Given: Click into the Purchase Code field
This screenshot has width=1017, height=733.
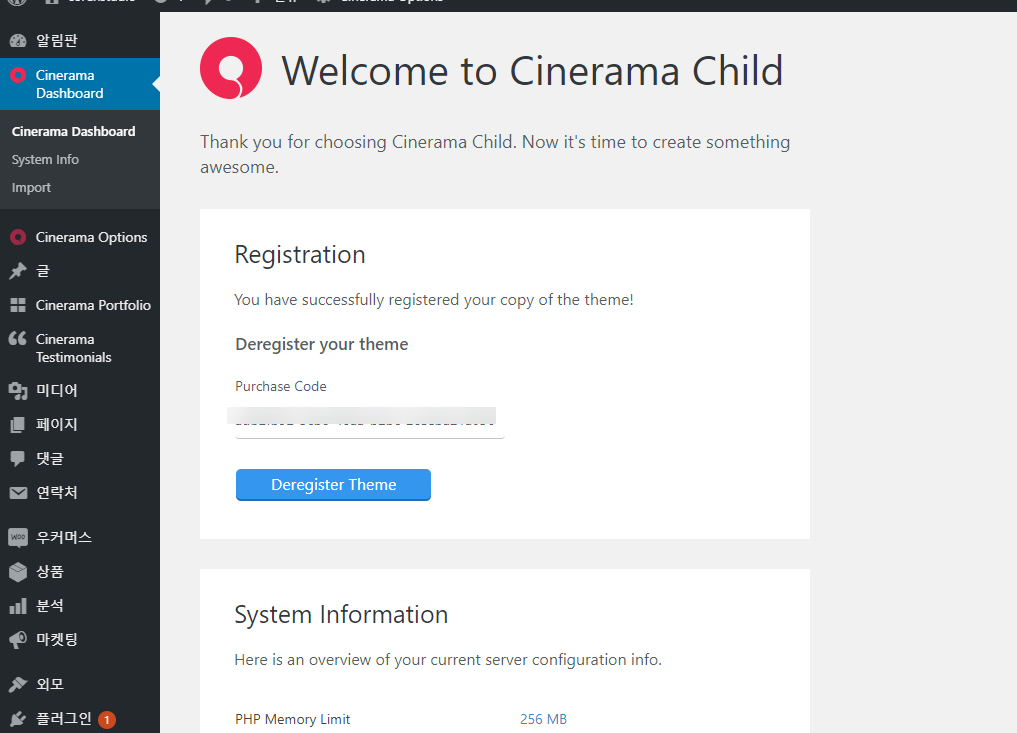Looking at the screenshot, I should click(370, 423).
